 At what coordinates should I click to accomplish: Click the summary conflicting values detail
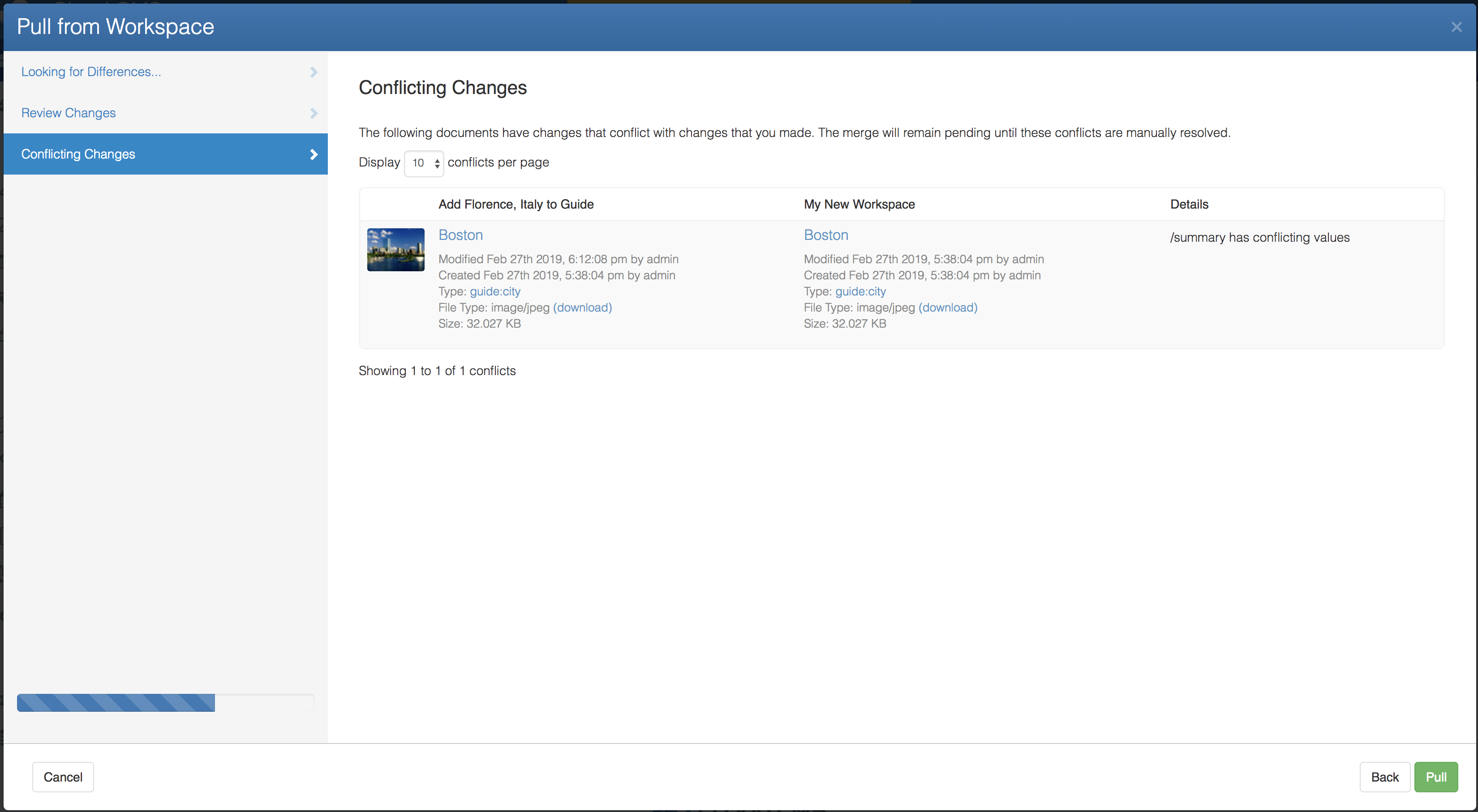1259,237
